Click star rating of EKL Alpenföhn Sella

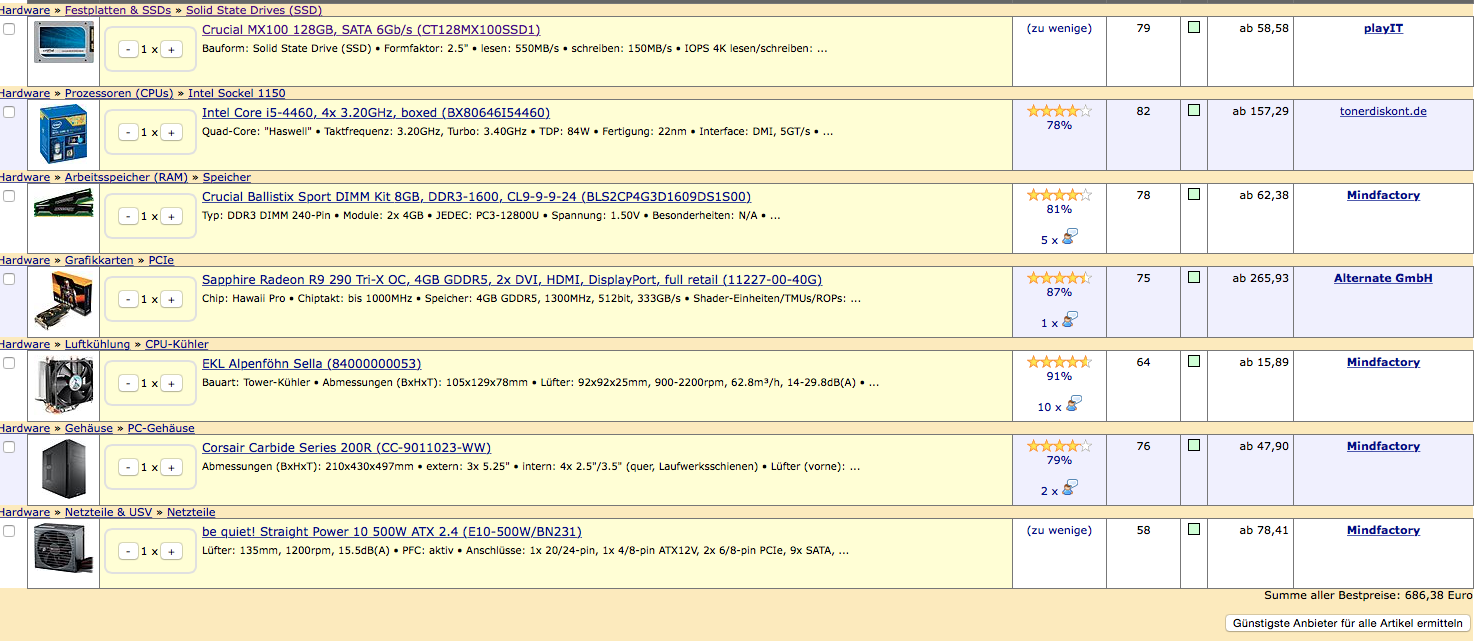tap(1059, 362)
